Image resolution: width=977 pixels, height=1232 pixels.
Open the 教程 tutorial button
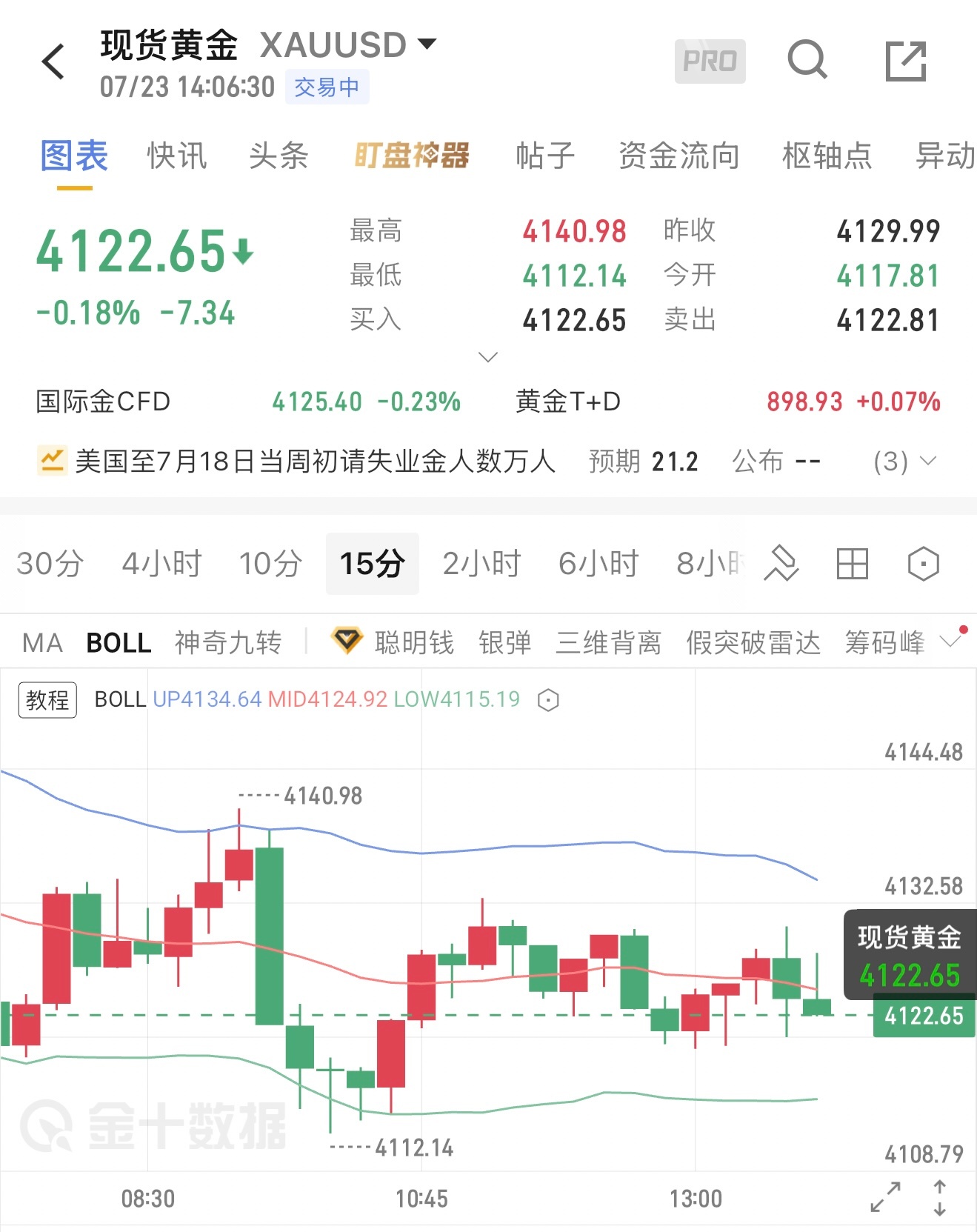(x=47, y=700)
